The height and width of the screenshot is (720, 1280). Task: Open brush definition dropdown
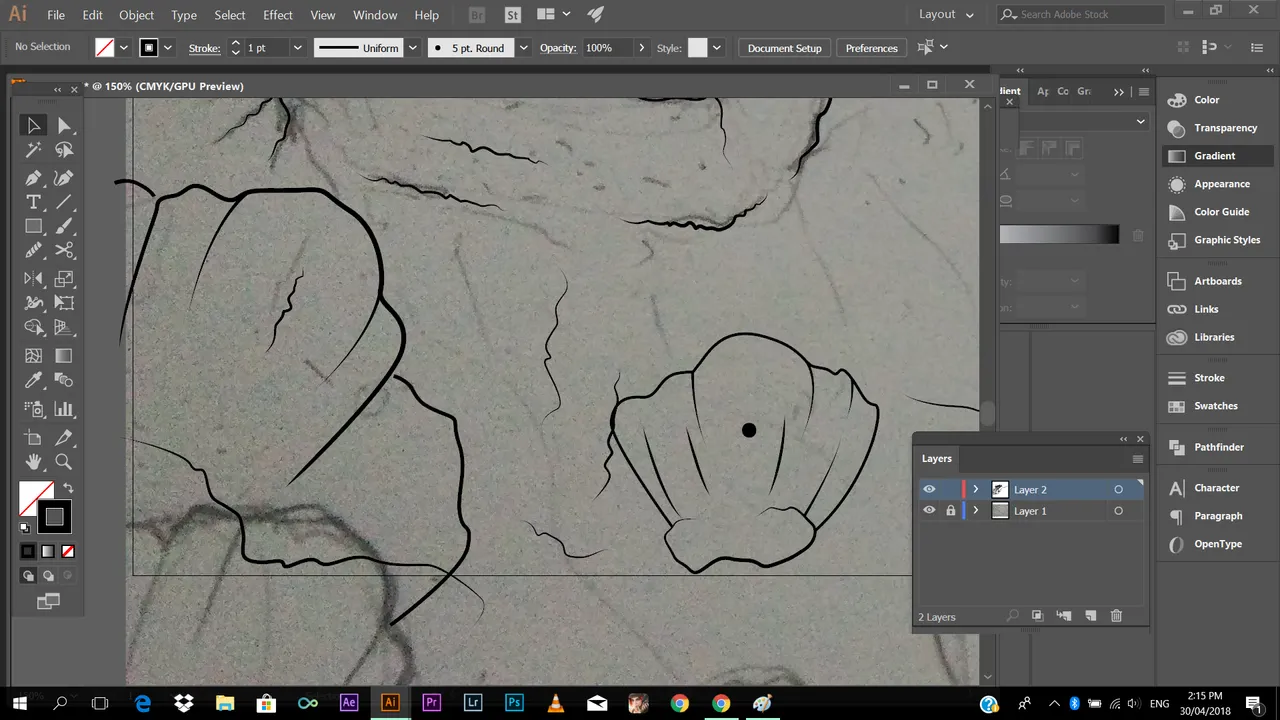524,48
